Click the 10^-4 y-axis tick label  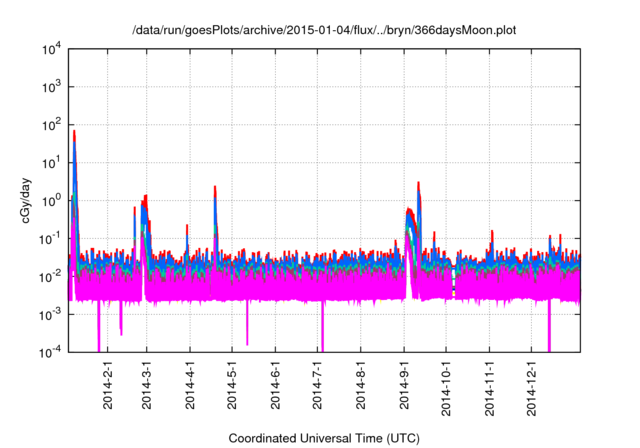tap(52, 352)
